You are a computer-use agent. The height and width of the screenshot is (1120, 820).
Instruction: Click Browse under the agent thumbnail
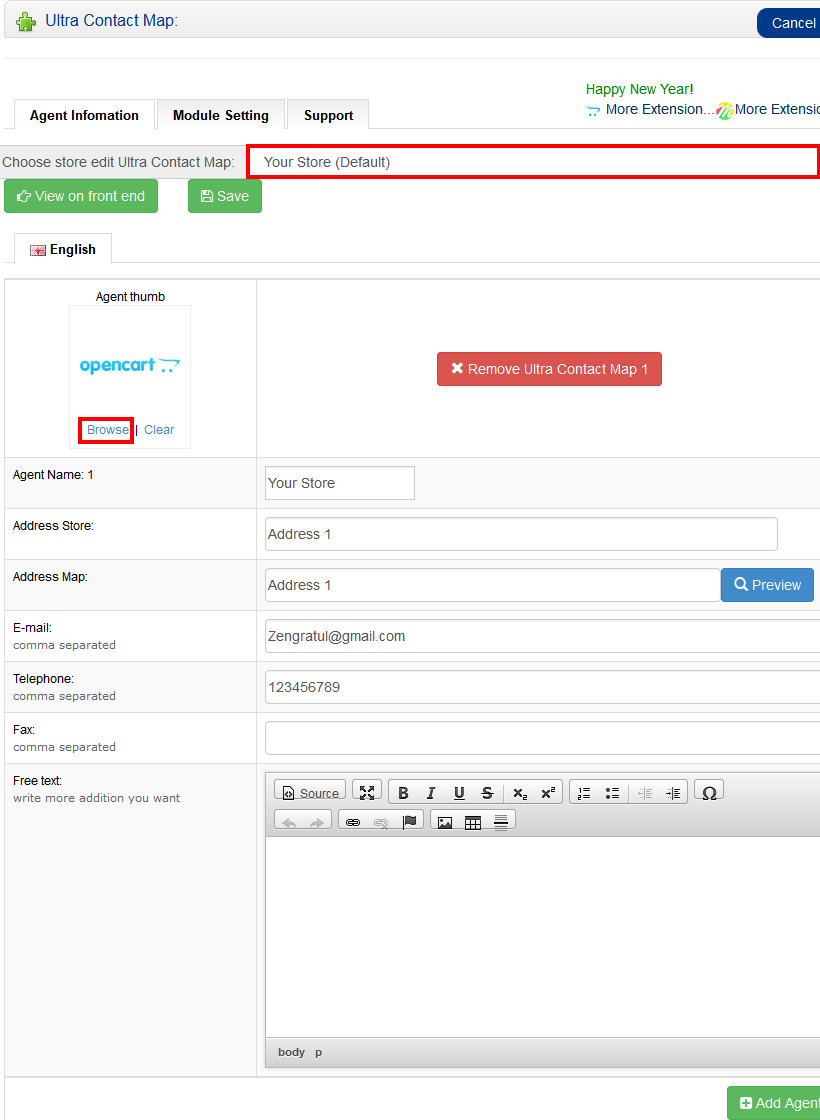[107, 430]
